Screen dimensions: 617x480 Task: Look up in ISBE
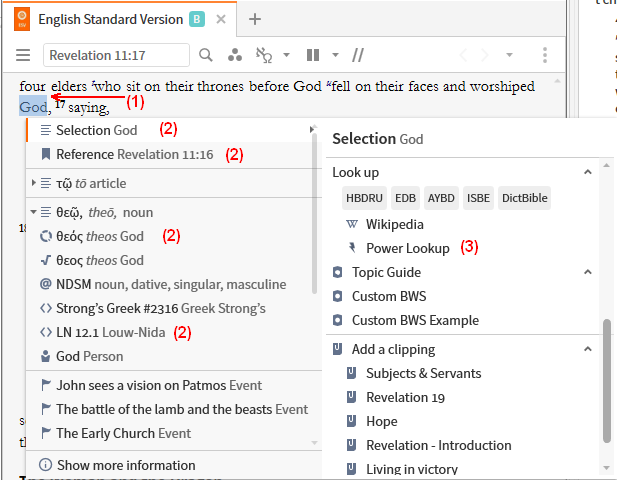coord(478,198)
